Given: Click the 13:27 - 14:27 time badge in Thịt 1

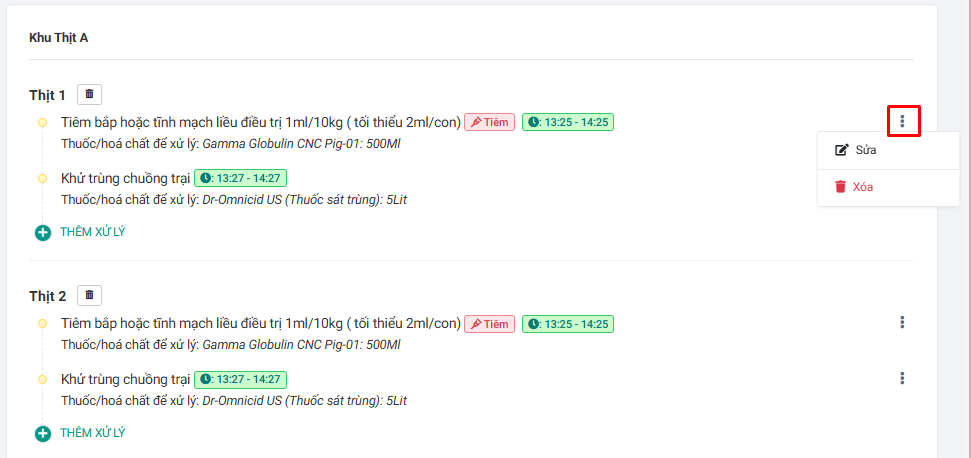Looking at the screenshot, I should point(240,178).
